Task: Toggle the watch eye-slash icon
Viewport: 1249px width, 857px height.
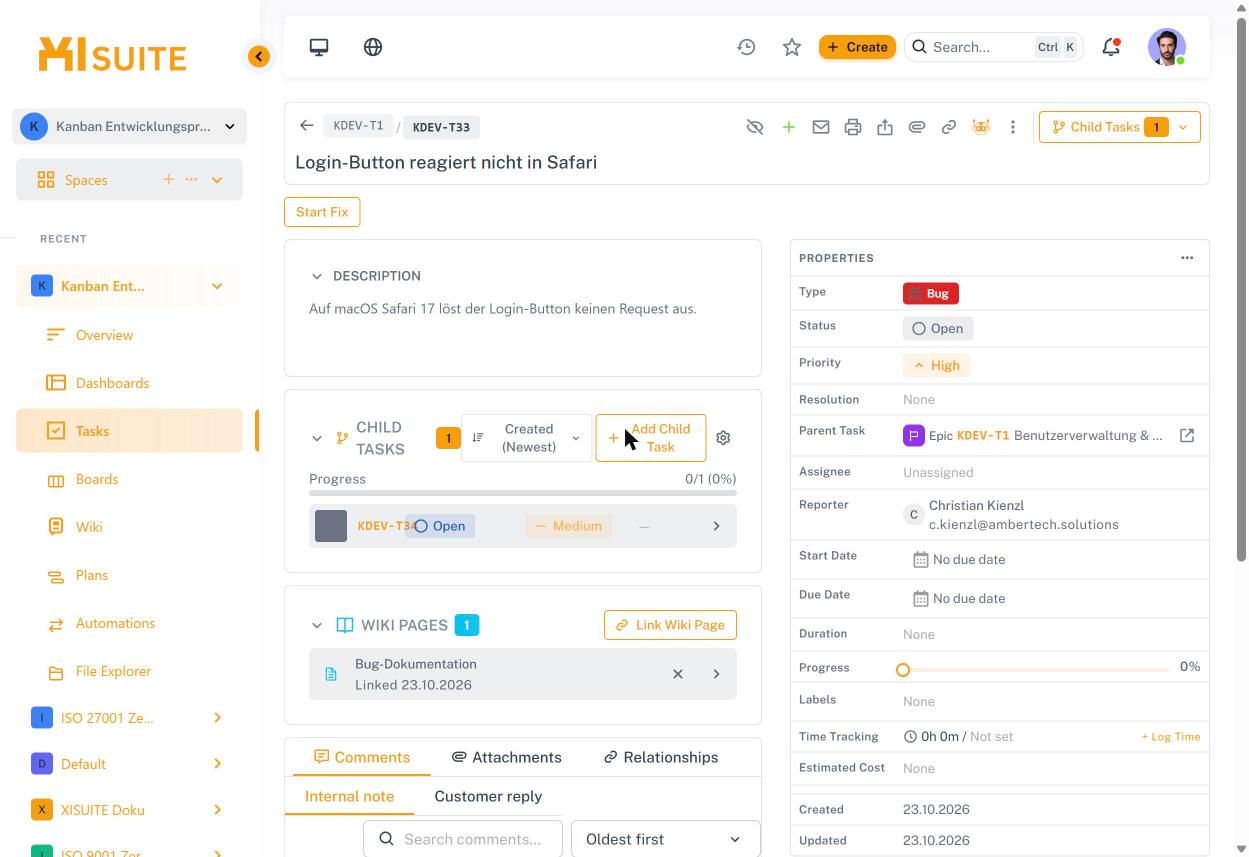Action: coord(755,127)
